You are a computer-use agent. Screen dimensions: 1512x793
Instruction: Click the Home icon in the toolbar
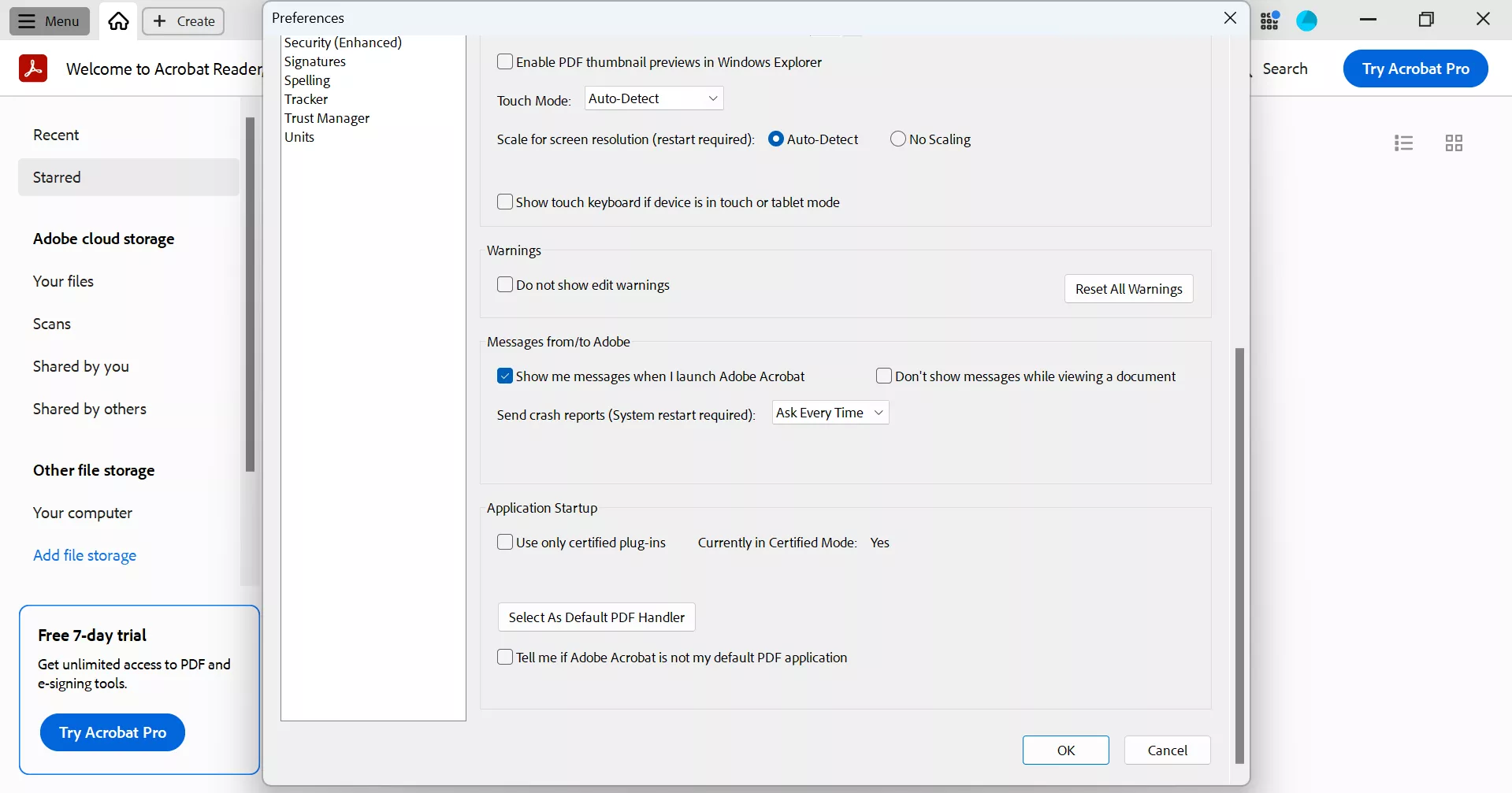[118, 21]
